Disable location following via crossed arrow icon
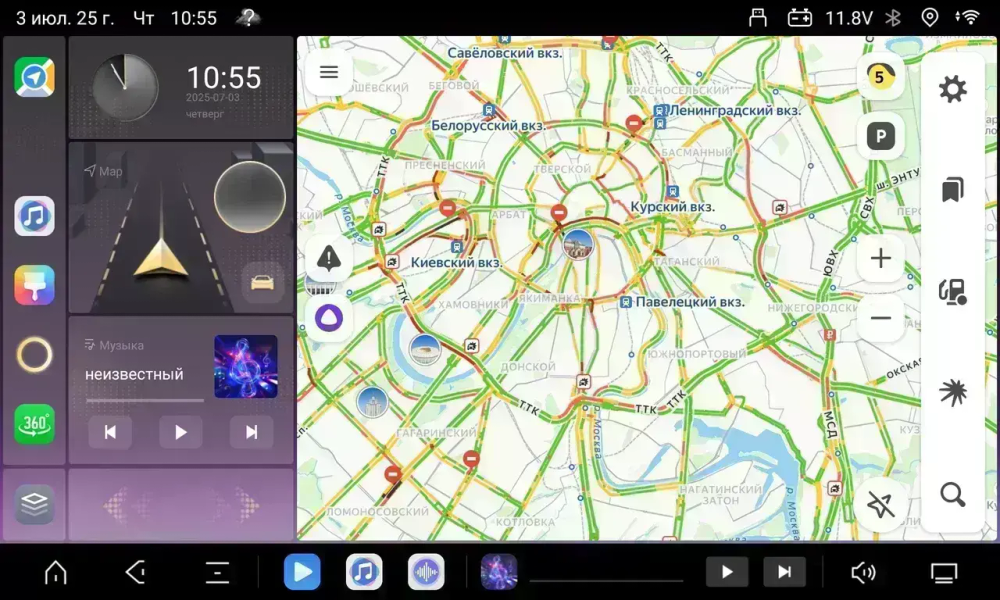 [x=881, y=506]
